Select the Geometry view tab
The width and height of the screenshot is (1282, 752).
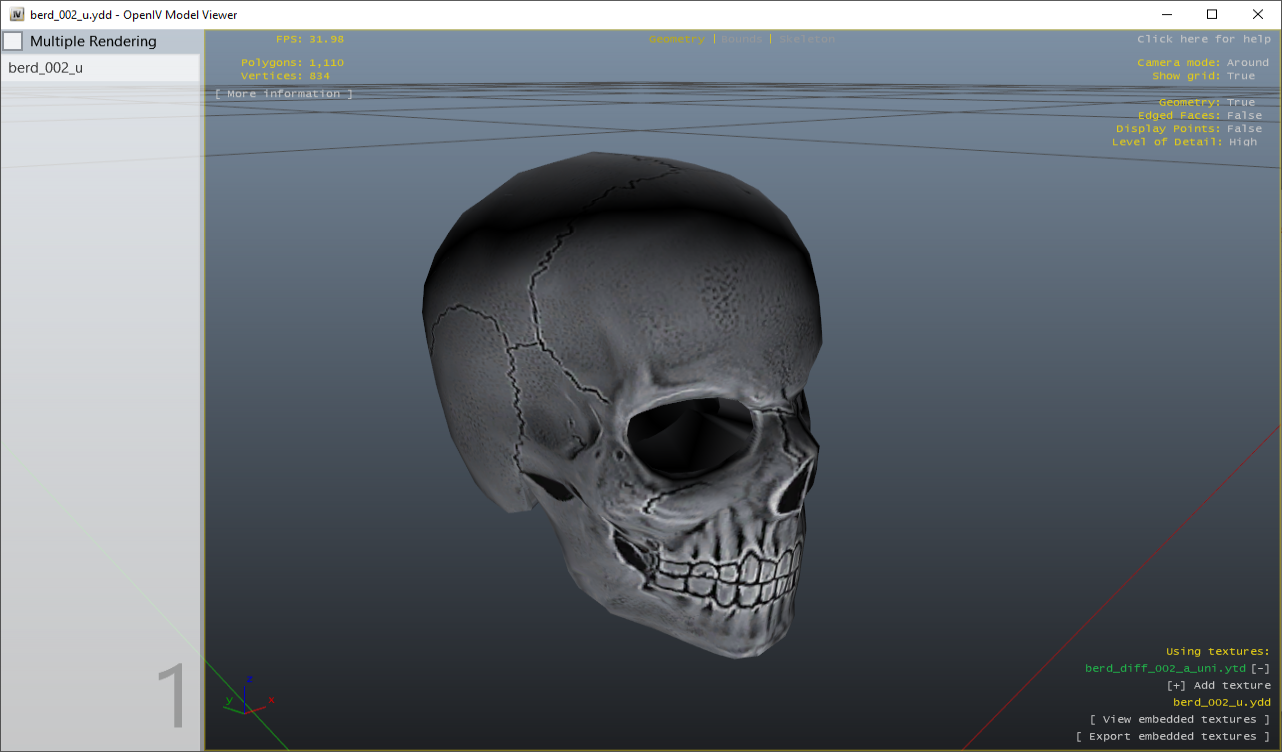[x=676, y=39]
